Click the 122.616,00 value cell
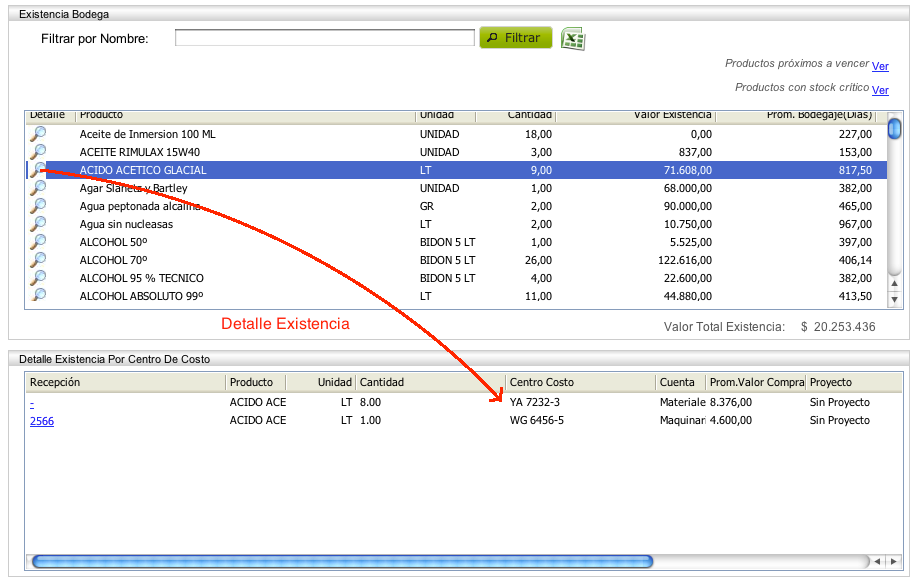This screenshot has height=584, width=918. 684,260
